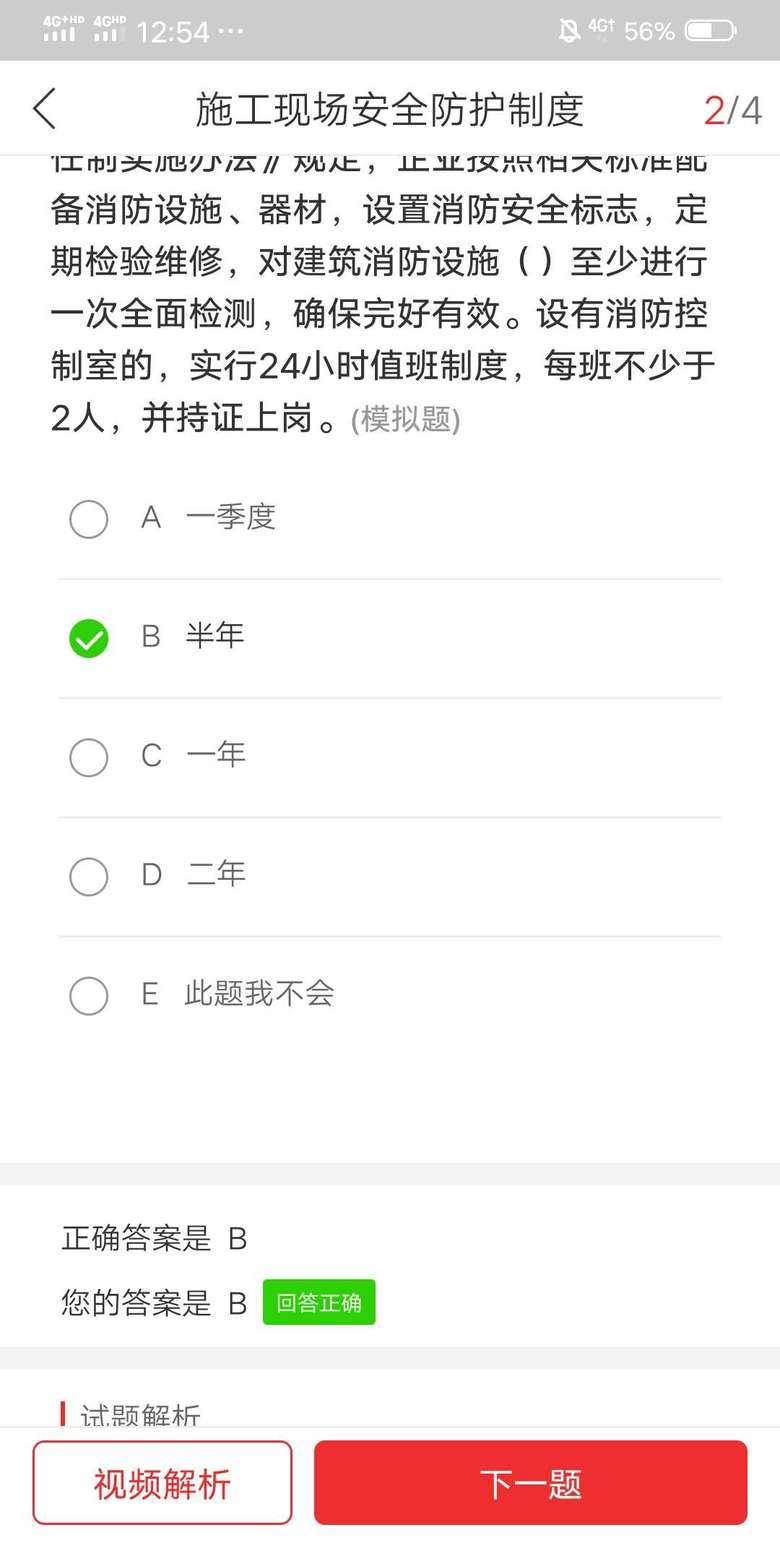Tap the 试题解析 section heading
The height and width of the screenshot is (1556, 780).
tap(140, 1415)
